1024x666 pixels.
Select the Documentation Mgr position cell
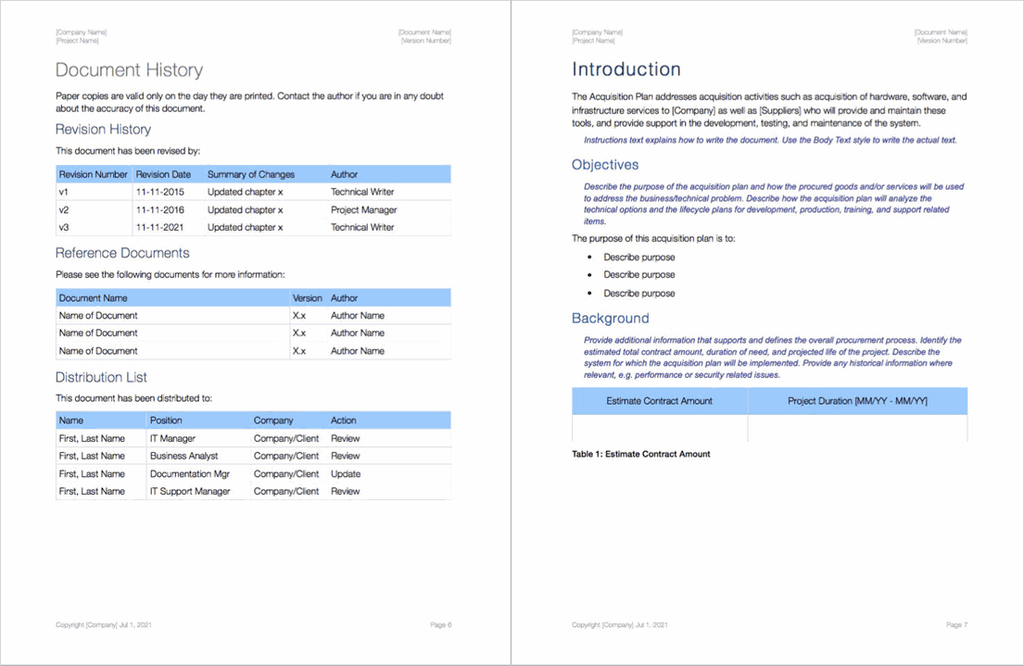[x=189, y=473]
